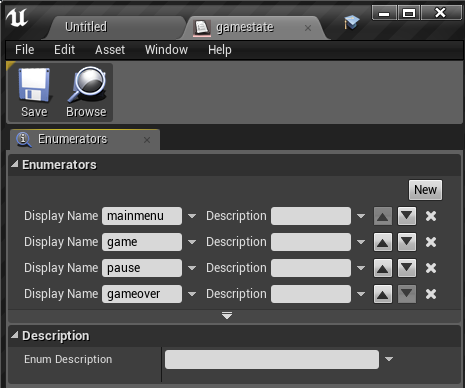Click disabled down arrow on gameover row
The image size is (465, 388).
[407, 294]
